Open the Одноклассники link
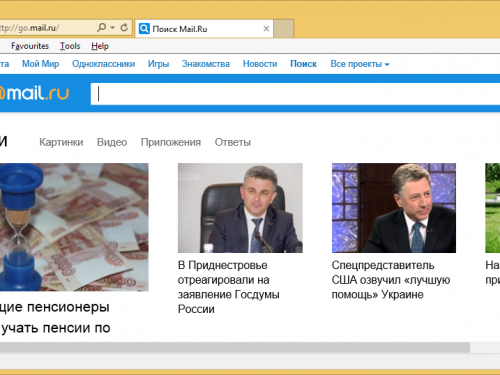This screenshot has width=500, height=375. click(104, 64)
